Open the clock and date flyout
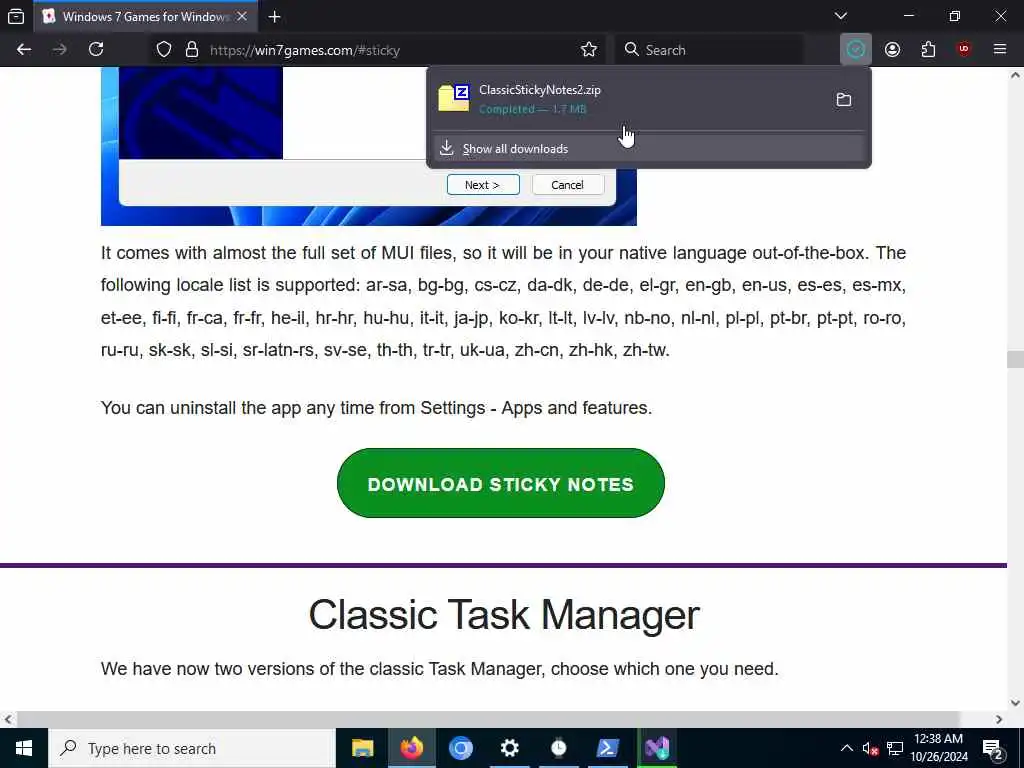The width and height of the screenshot is (1024, 768). pyautogui.click(x=938, y=748)
